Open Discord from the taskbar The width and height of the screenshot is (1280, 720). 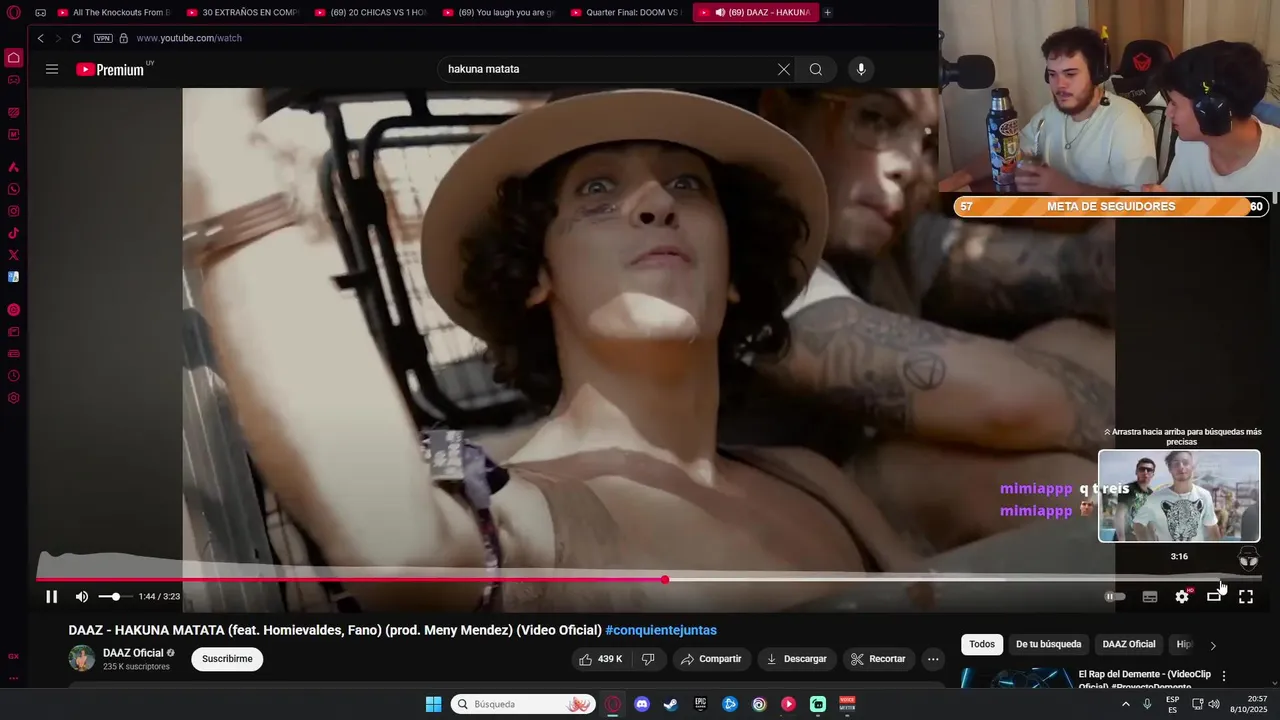click(642, 704)
